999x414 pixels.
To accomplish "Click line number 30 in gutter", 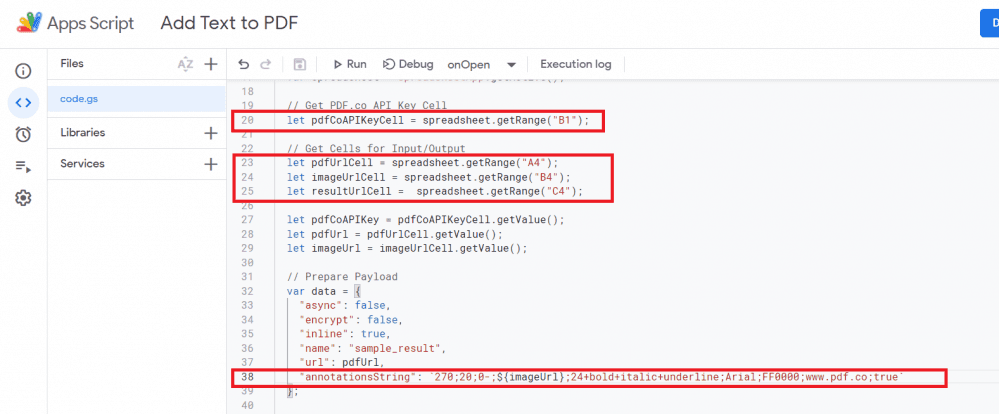I will pyautogui.click(x=248, y=262).
